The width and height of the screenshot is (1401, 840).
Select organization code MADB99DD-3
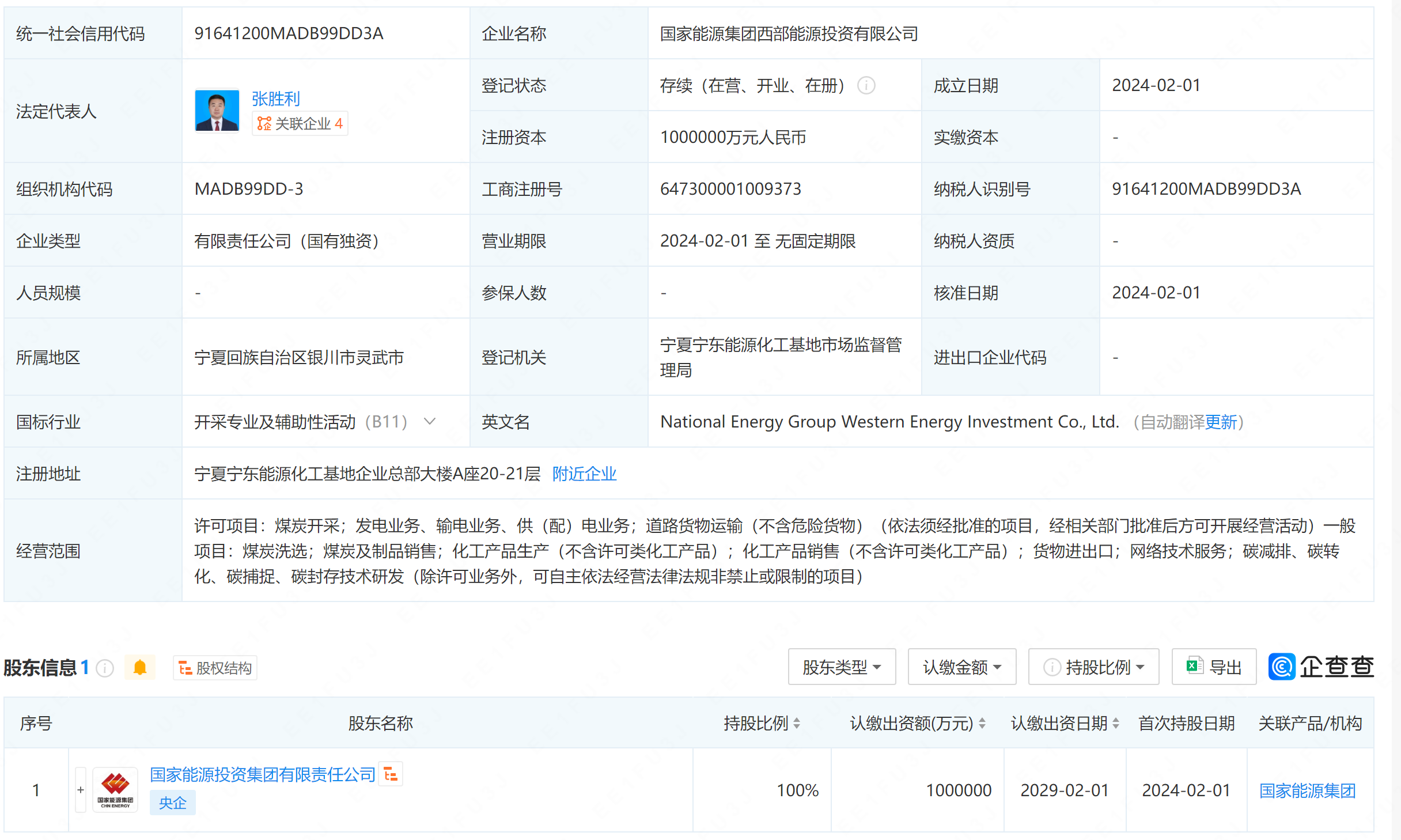click(x=249, y=189)
